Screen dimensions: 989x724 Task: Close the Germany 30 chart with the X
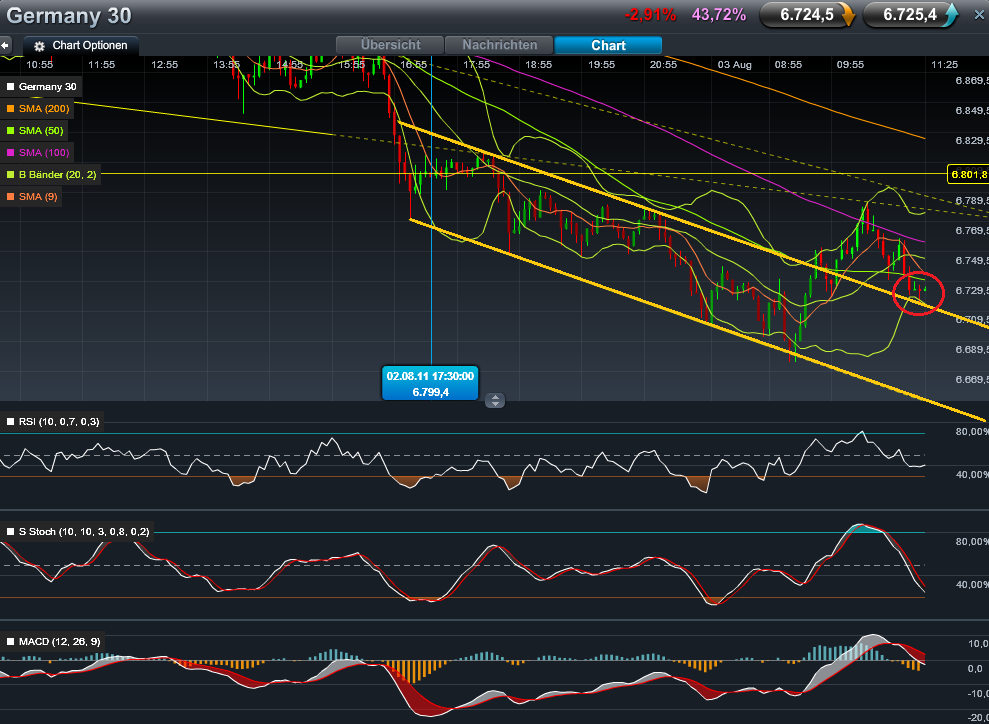[979, 15]
